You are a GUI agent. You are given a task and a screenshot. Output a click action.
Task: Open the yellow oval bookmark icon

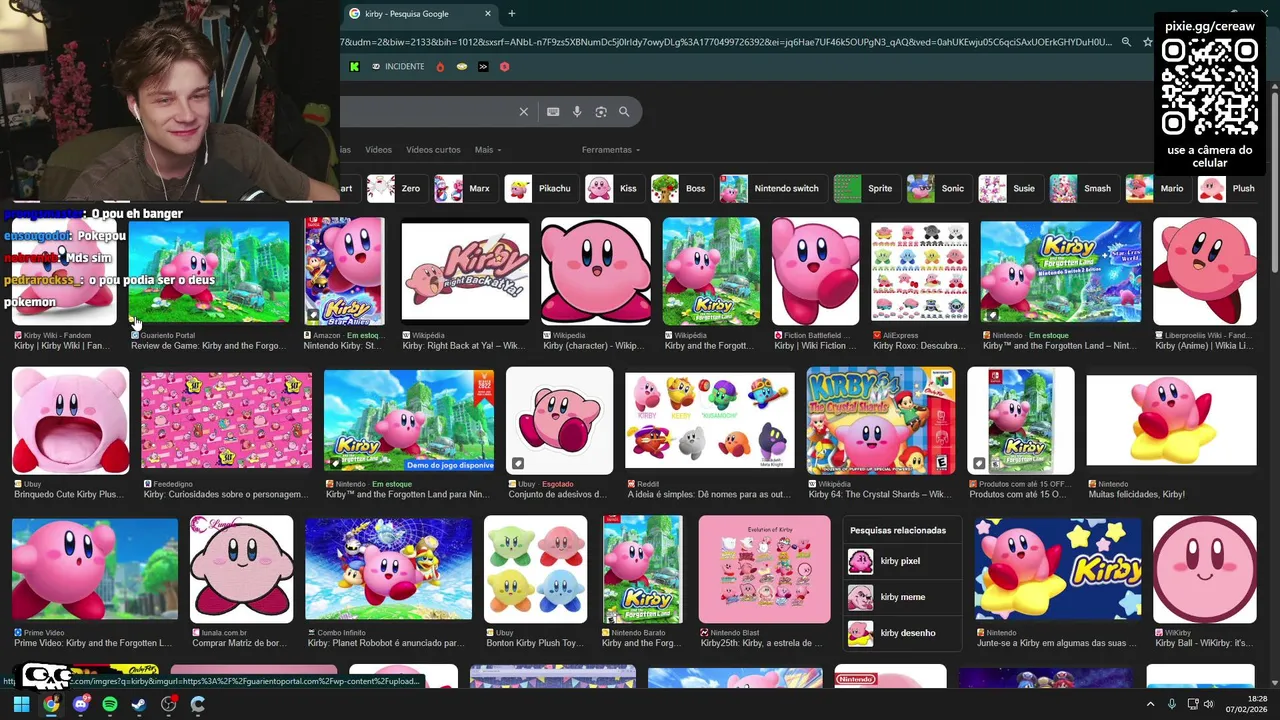pos(462,67)
